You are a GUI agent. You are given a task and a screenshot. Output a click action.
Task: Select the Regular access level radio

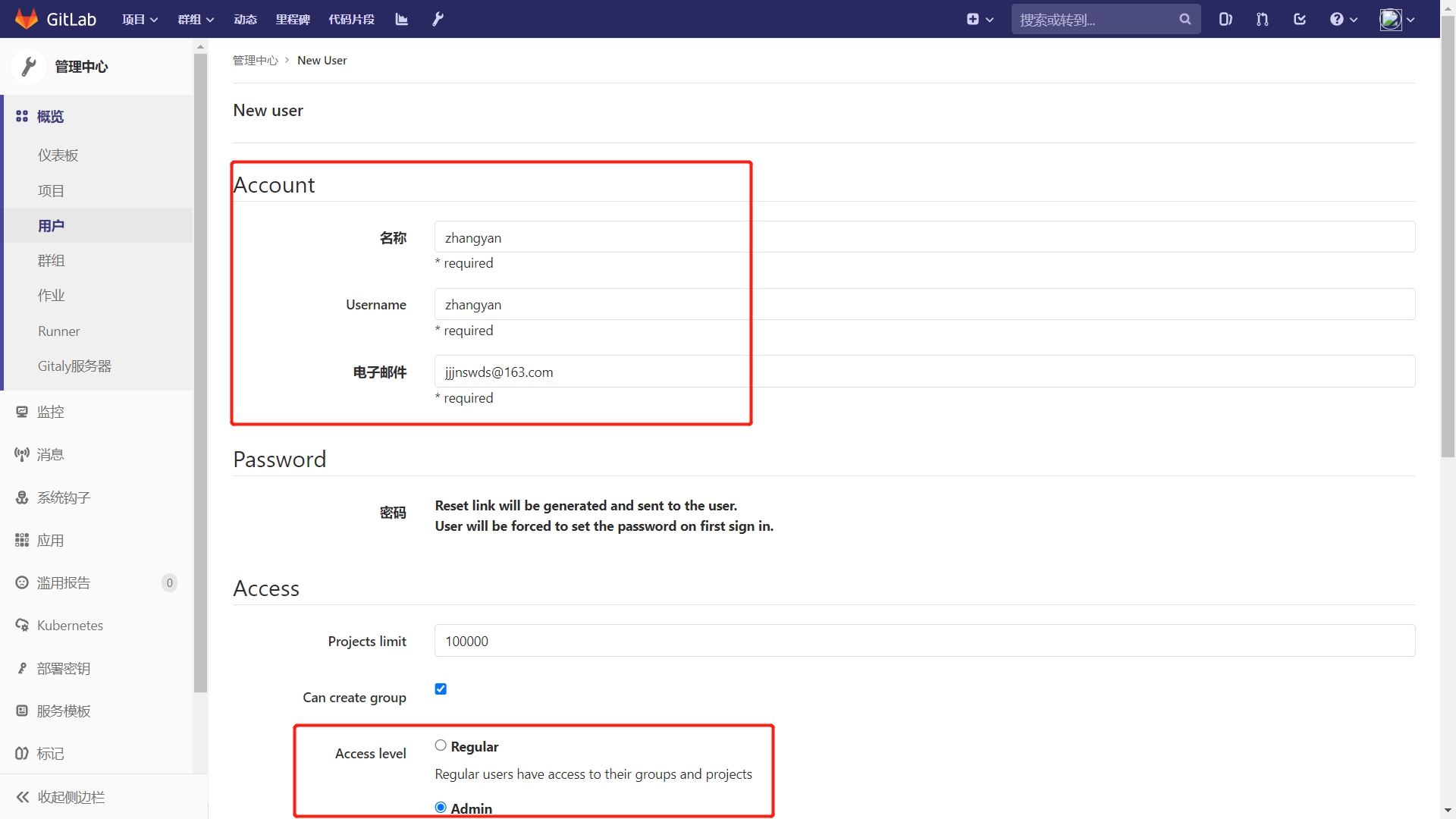[x=441, y=745]
